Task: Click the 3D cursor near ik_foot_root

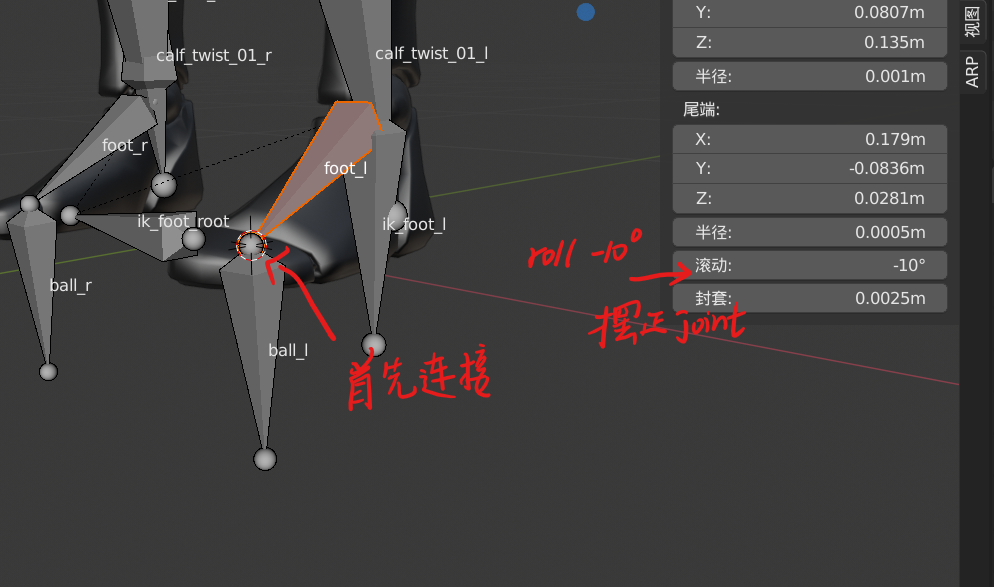Action: [249, 244]
